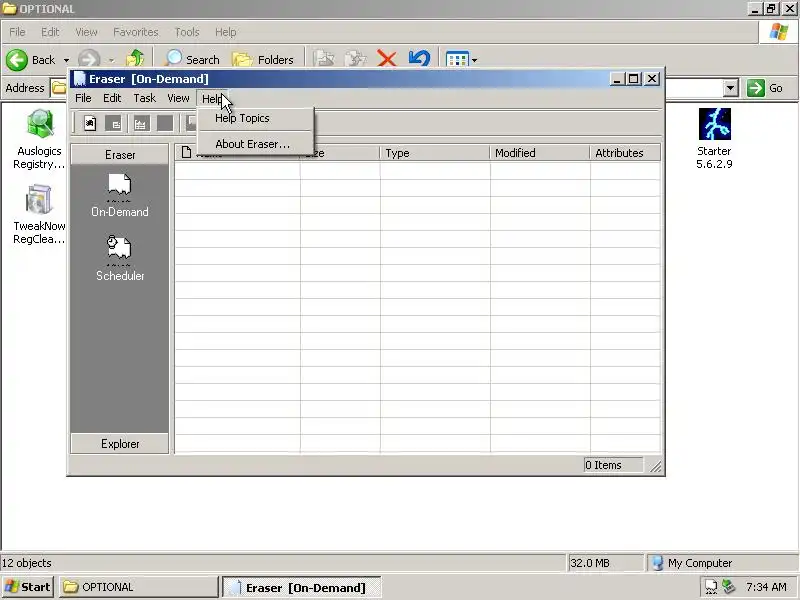The image size is (800, 600).
Task: Click the Views icon in Explorer toolbar
Action: tap(457, 59)
